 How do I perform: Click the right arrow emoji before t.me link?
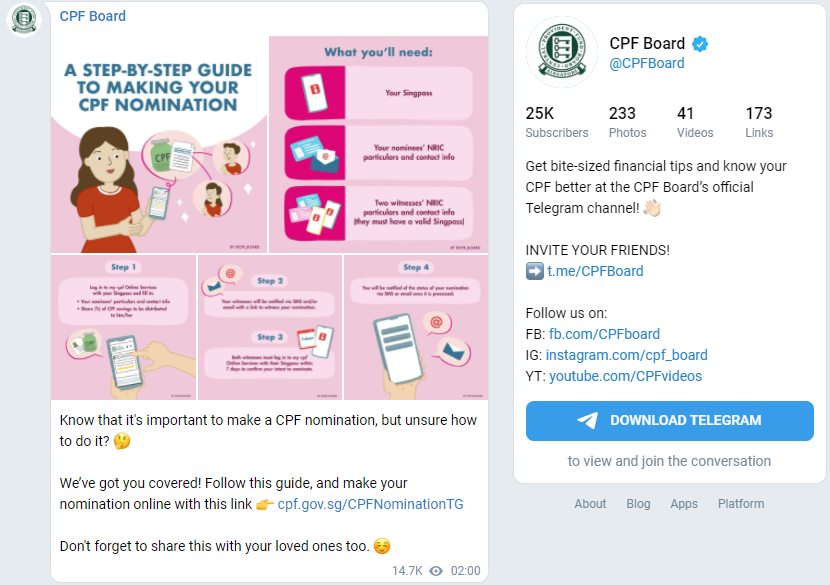535,271
